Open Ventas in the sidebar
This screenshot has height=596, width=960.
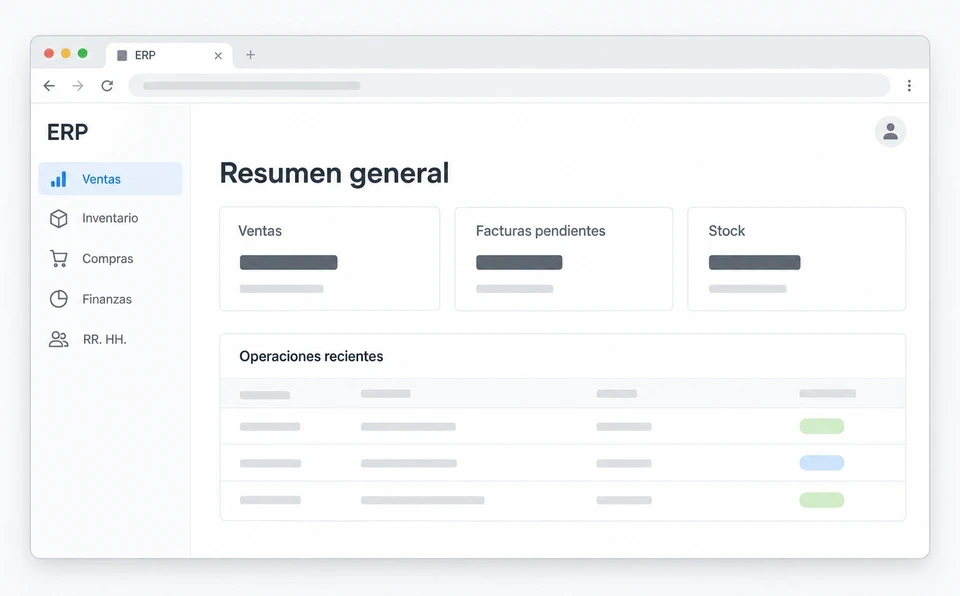click(x=110, y=179)
